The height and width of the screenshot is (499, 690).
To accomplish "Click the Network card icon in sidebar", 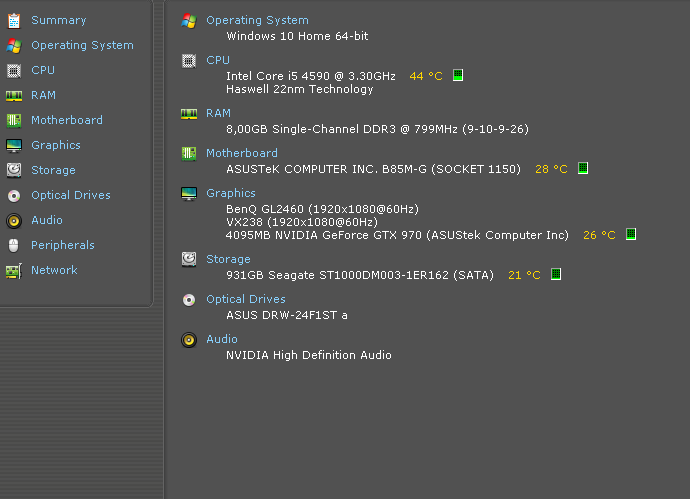I will (x=14, y=271).
